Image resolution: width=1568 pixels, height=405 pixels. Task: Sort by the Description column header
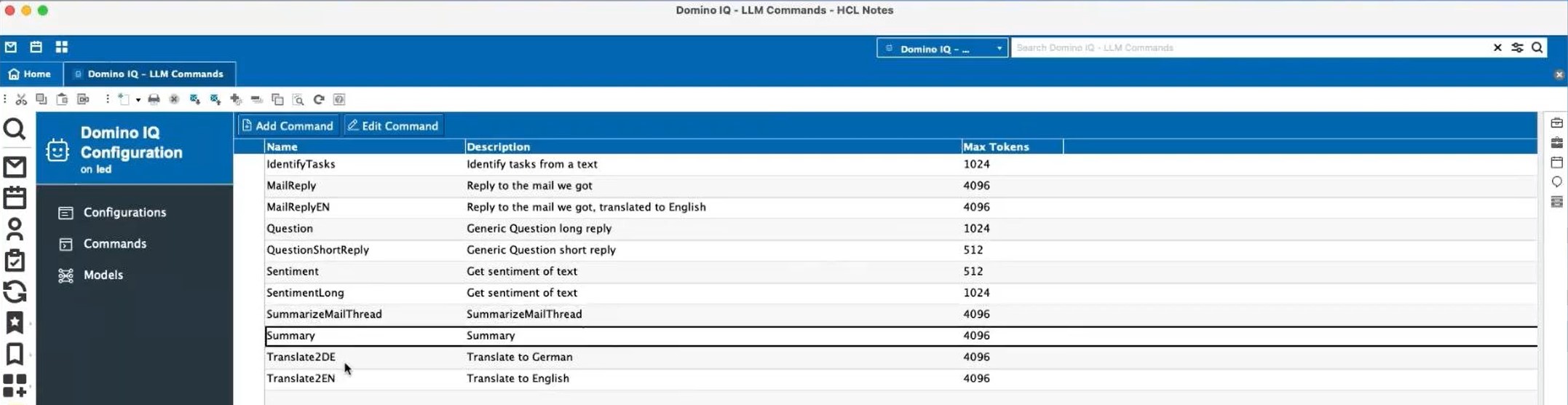pos(713,146)
